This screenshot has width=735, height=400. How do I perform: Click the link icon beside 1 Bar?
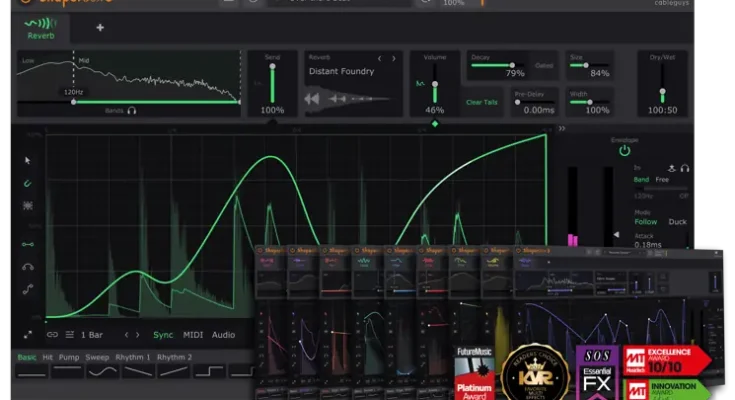(x=52, y=335)
